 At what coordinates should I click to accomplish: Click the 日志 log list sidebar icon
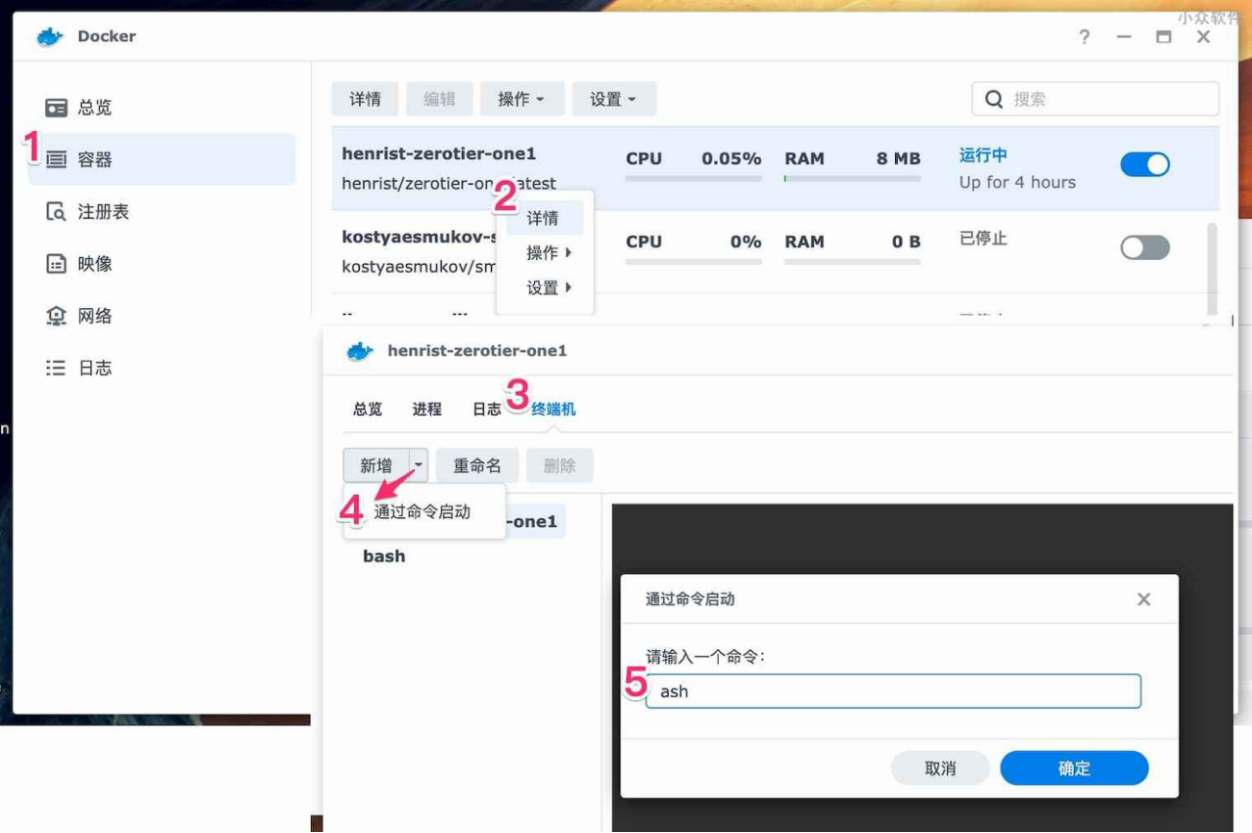[x=57, y=368]
